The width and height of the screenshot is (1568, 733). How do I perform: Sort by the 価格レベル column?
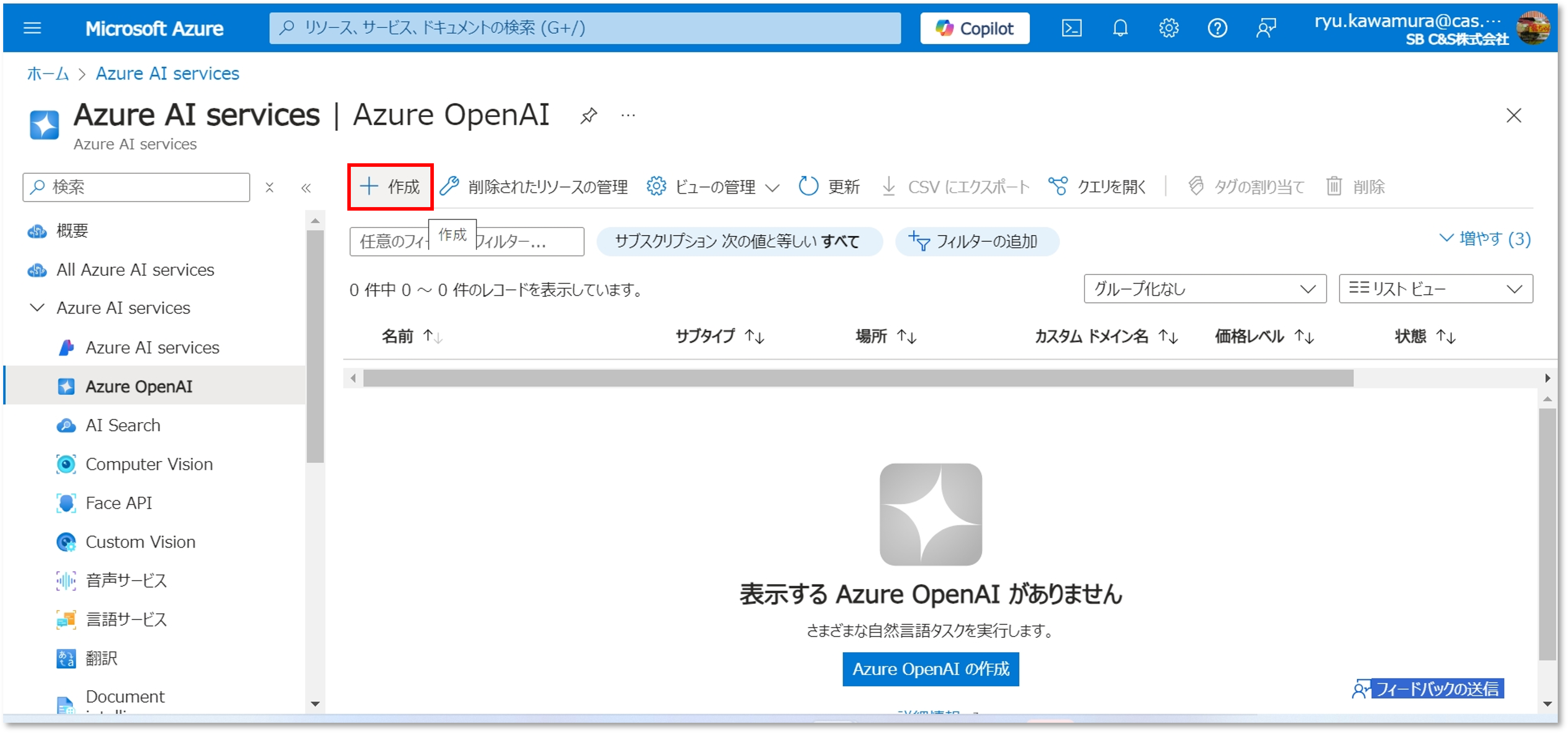pyautogui.click(x=1264, y=336)
